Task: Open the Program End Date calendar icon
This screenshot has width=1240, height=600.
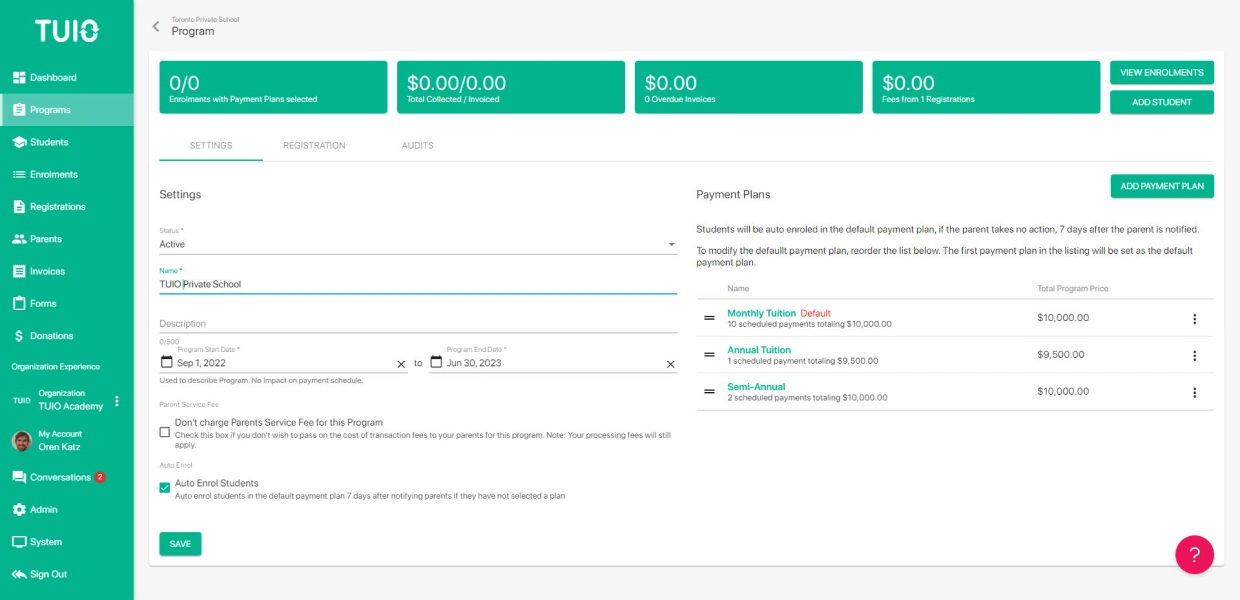Action: (x=436, y=363)
